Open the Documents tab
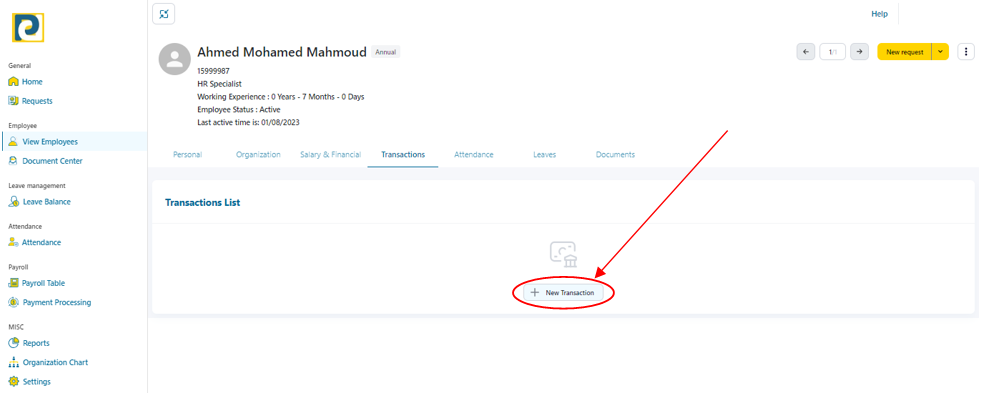The image size is (996, 396). coord(615,154)
